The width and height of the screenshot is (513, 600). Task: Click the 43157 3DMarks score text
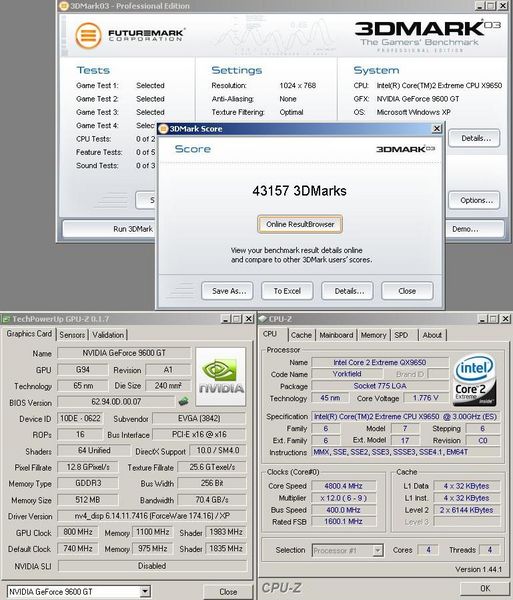(300, 191)
